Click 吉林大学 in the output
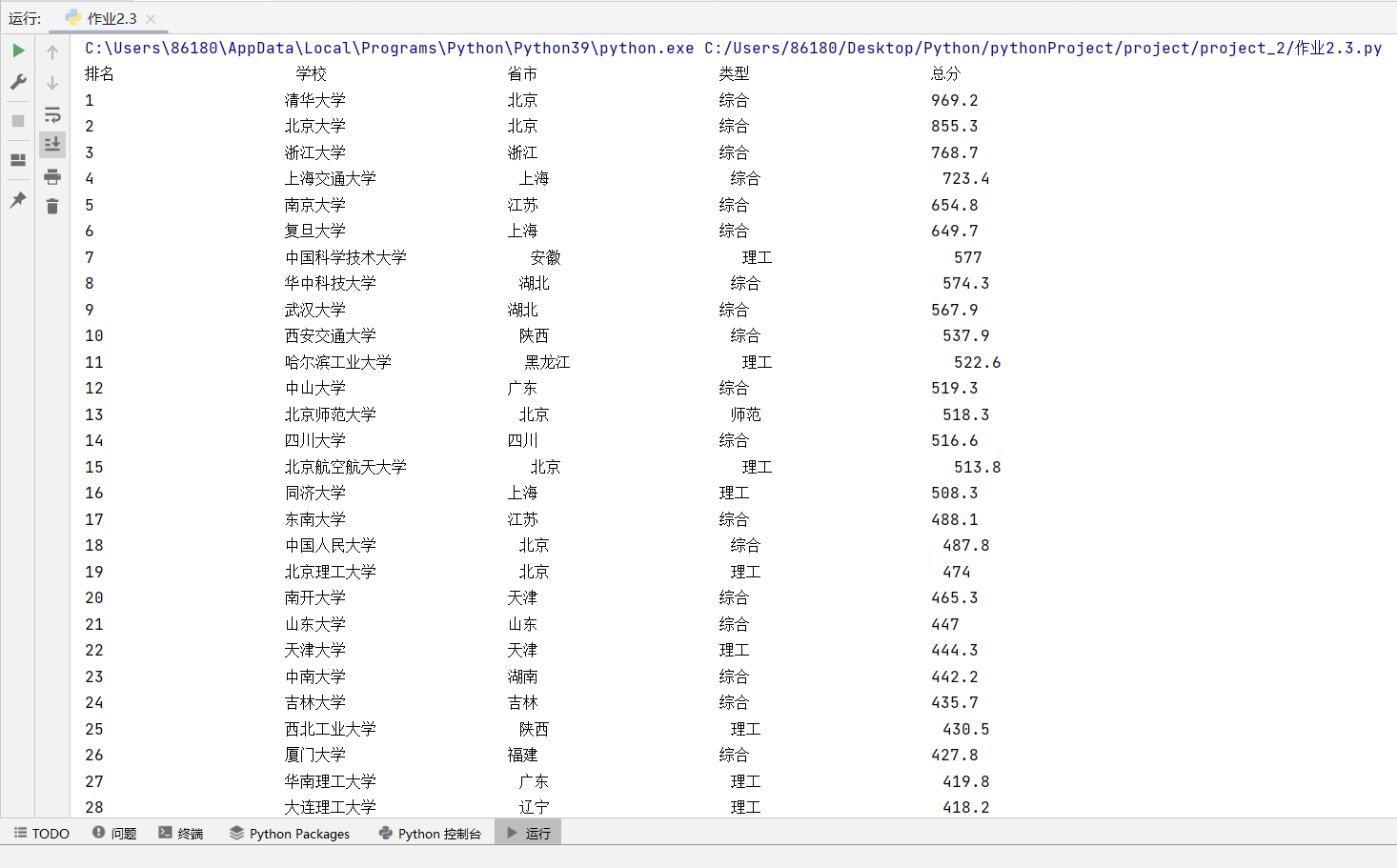The width and height of the screenshot is (1397, 868). coord(314,702)
